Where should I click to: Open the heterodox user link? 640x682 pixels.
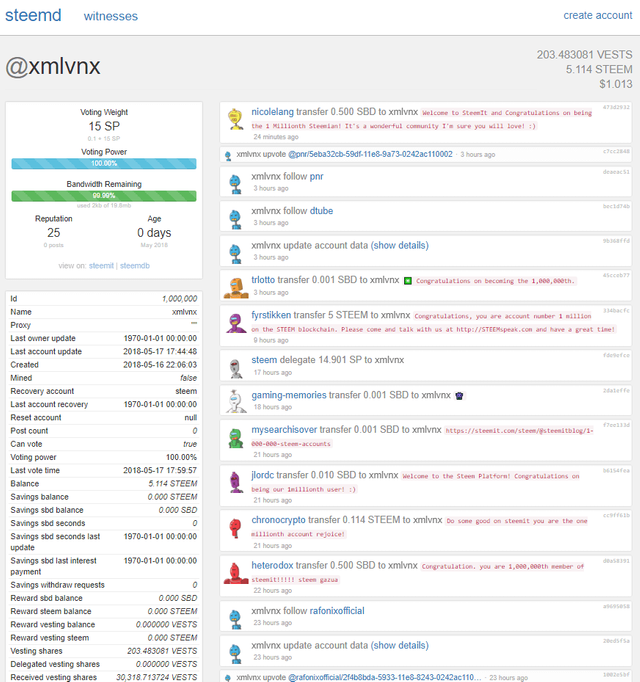pos(272,565)
